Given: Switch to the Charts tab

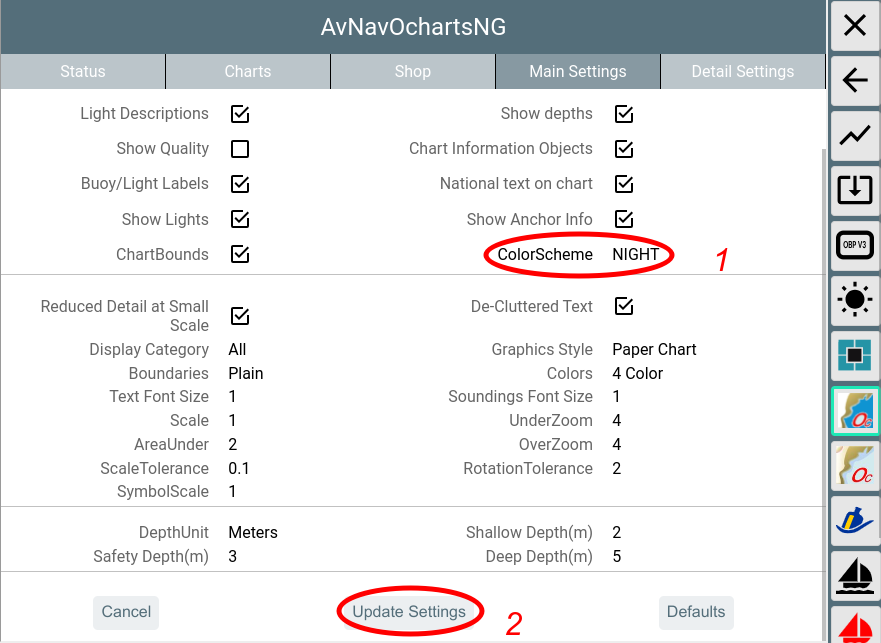Looking at the screenshot, I should pyautogui.click(x=248, y=71).
